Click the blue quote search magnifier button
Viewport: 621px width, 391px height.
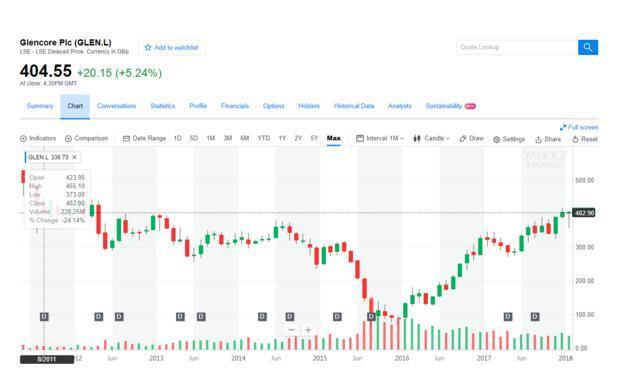point(588,48)
